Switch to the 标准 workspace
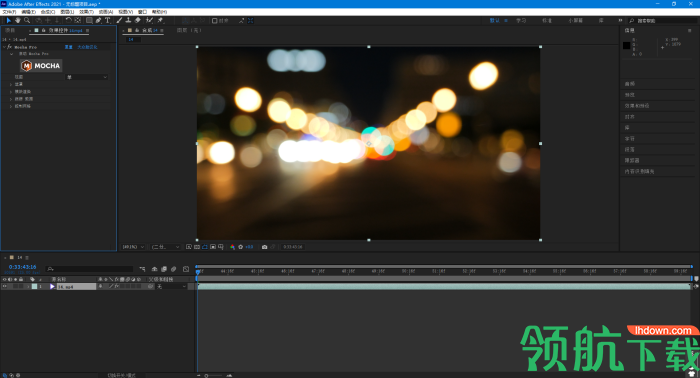 pos(547,21)
